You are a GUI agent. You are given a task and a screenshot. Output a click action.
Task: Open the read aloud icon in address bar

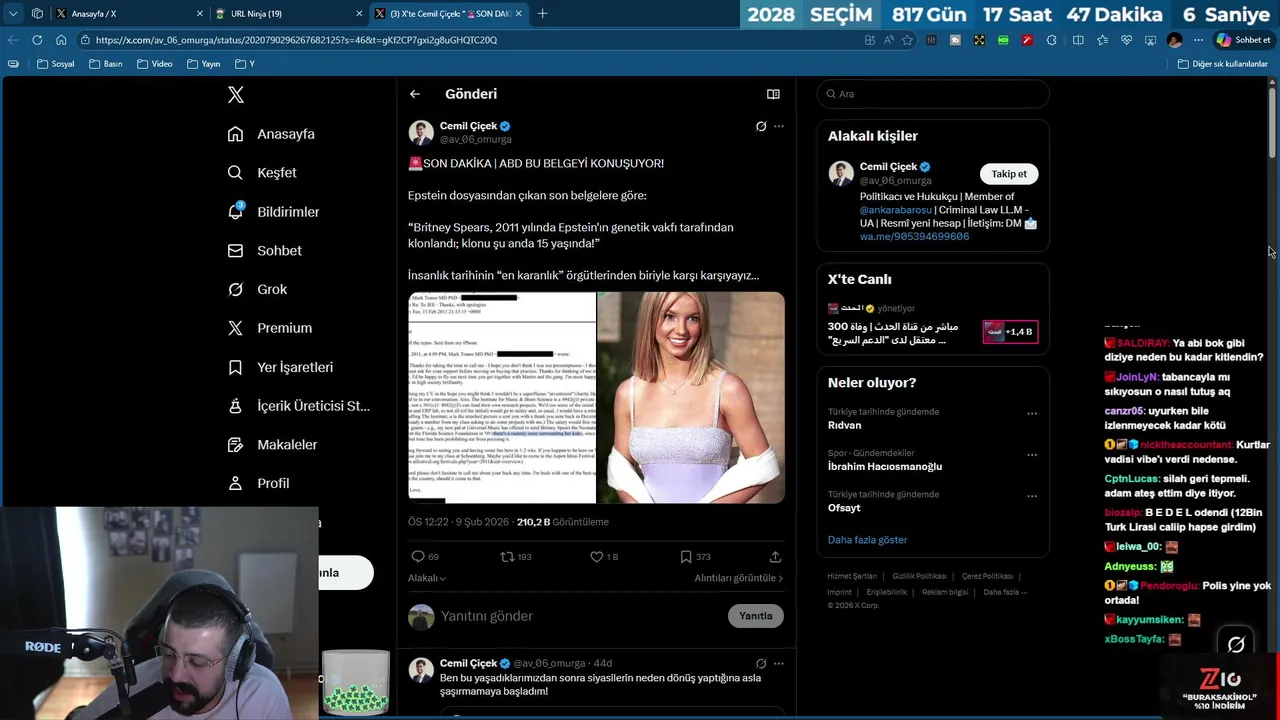coord(888,40)
